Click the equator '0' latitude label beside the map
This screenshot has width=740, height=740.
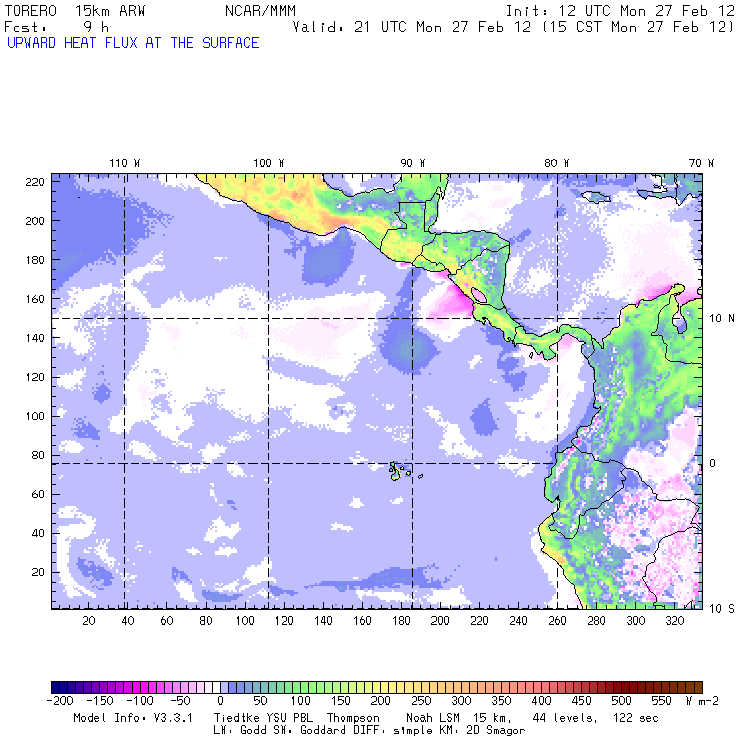click(713, 463)
